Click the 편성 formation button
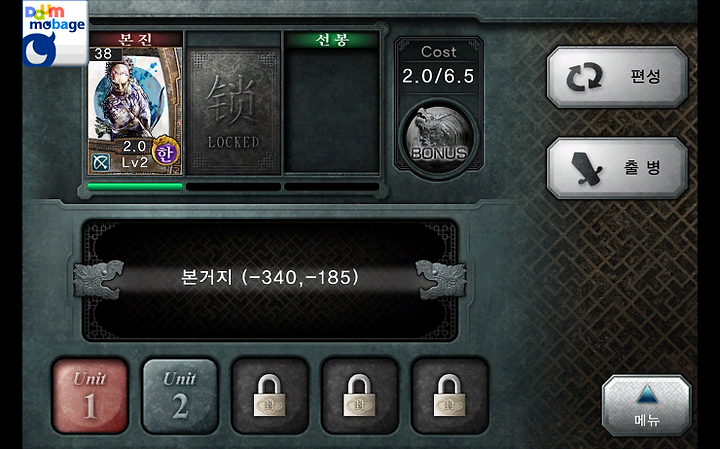The width and height of the screenshot is (720, 449). [x=617, y=77]
